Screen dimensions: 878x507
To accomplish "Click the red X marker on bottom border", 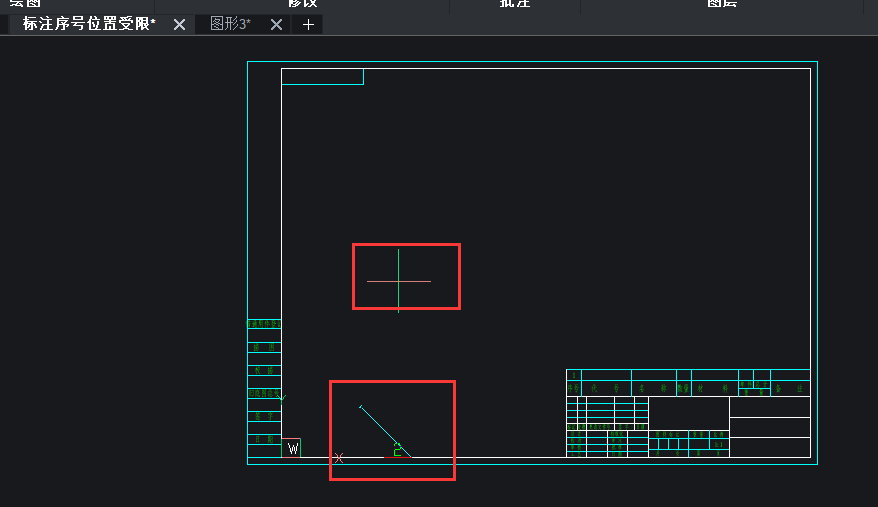I will 338,458.
